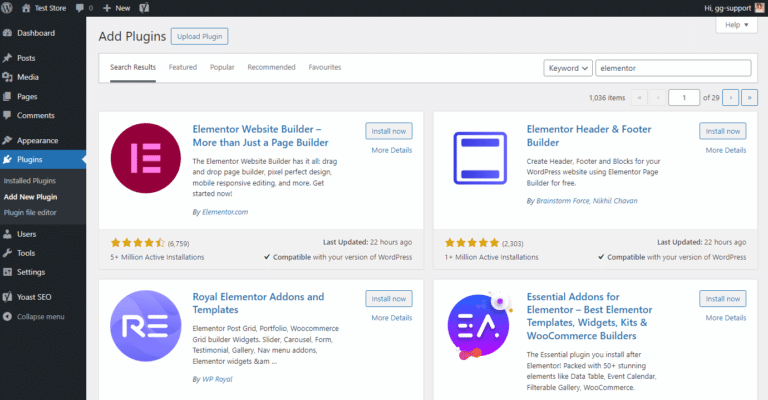Click the plugin search input field
The image size is (768, 400).
pyautogui.click(x=672, y=68)
